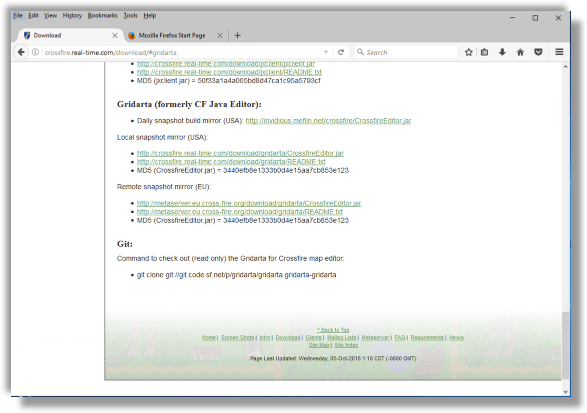Open the hamburger menu
The image size is (587, 413).
559,52
